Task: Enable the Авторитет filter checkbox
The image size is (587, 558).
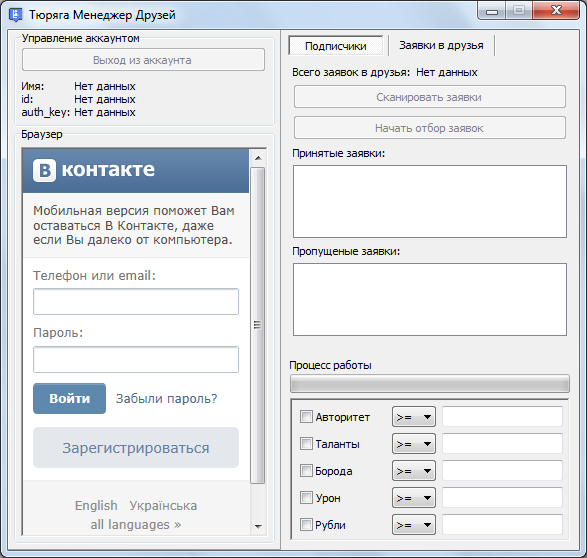Action: (x=306, y=417)
